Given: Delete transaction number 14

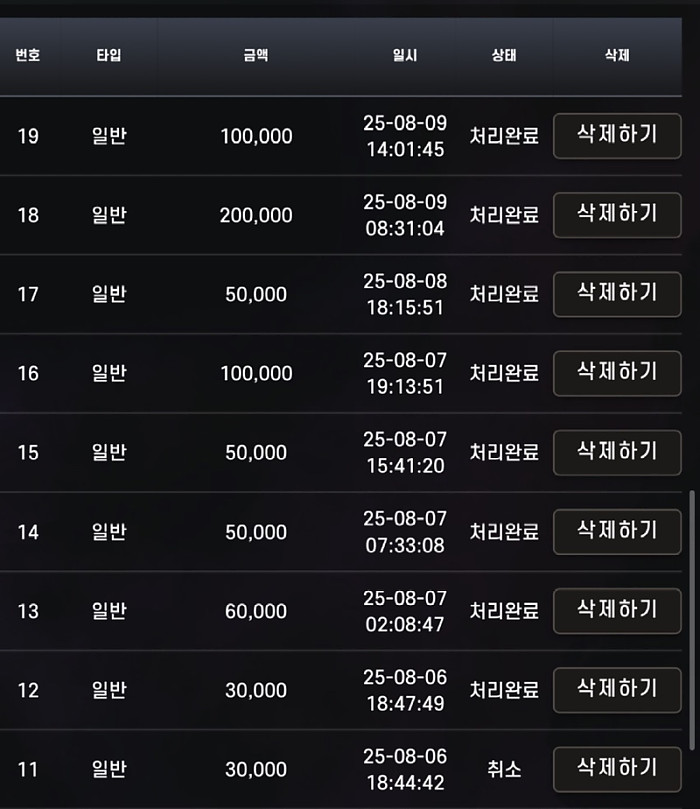Looking at the screenshot, I should [617, 531].
